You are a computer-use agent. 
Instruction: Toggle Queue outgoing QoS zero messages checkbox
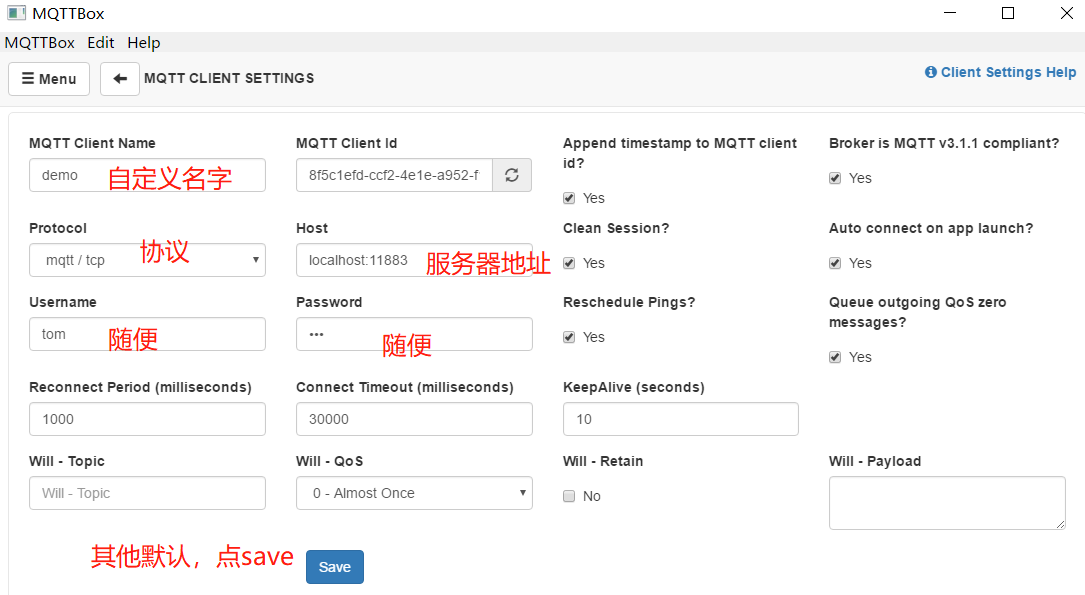835,358
